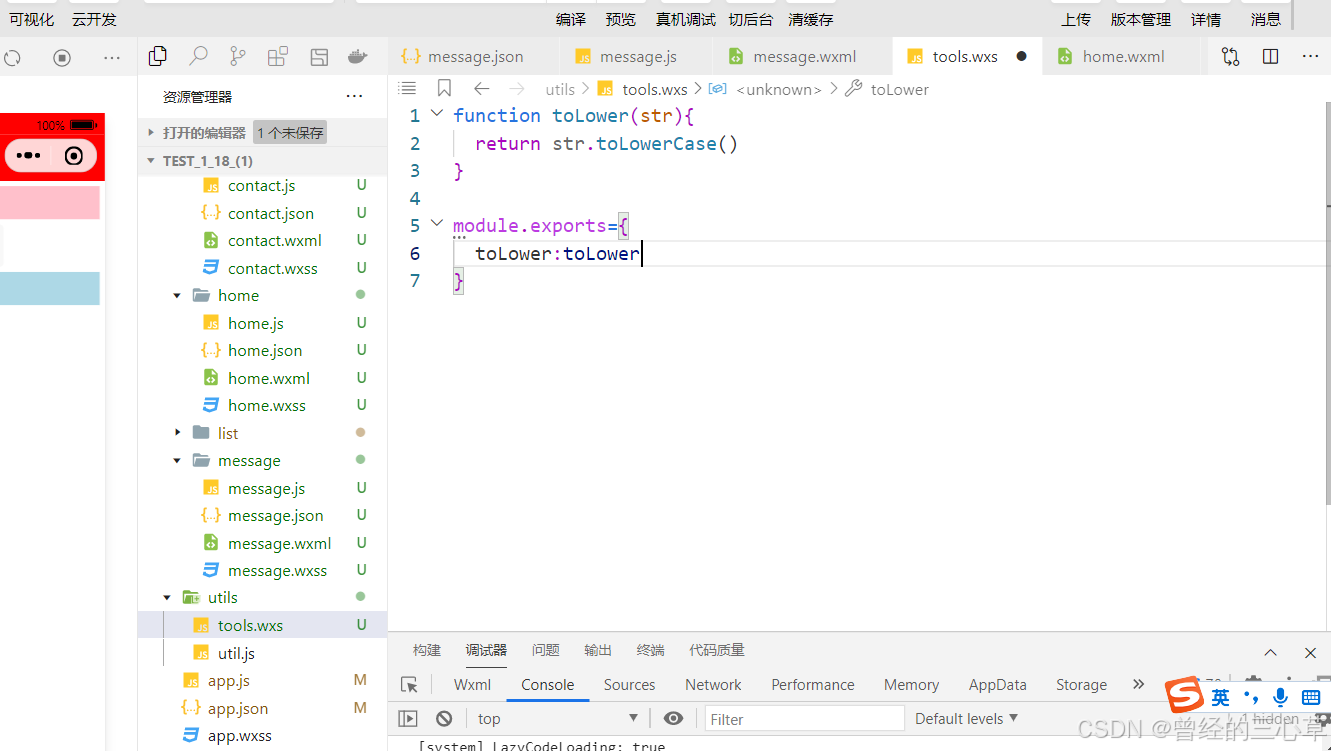The width and height of the screenshot is (1331, 751).
Task: Open the Default levels dropdown
Action: (966, 719)
